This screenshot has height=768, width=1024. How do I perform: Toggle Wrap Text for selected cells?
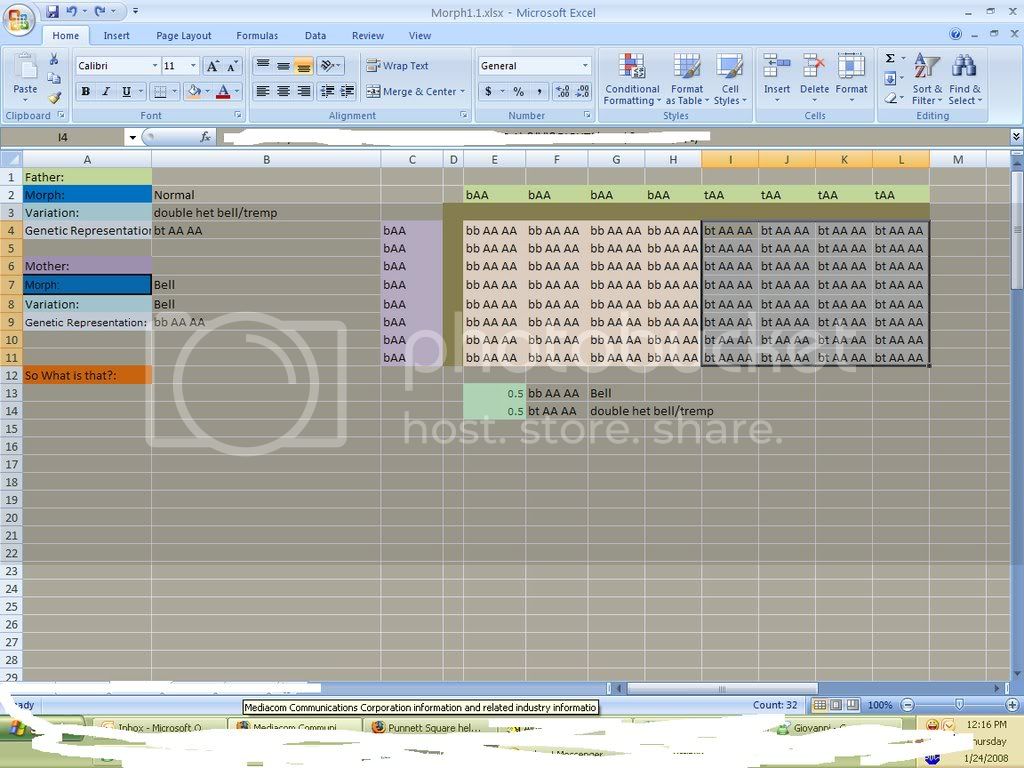point(397,66)
